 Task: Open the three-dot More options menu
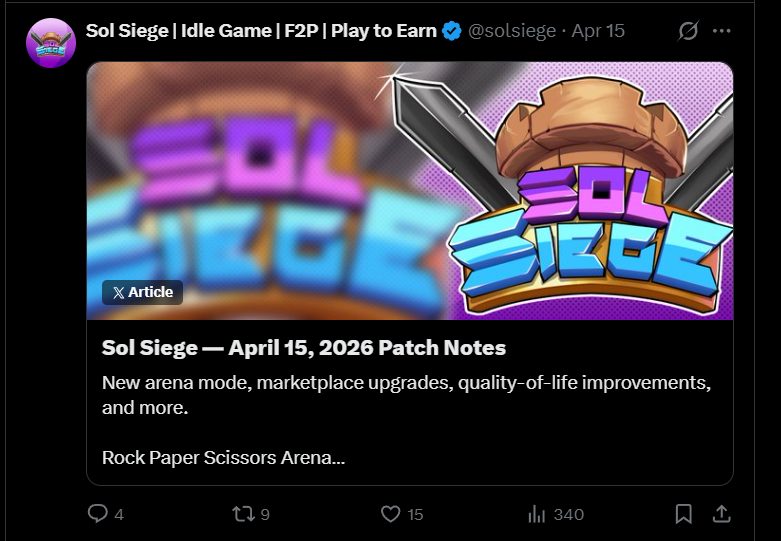(x=721, y=31)
